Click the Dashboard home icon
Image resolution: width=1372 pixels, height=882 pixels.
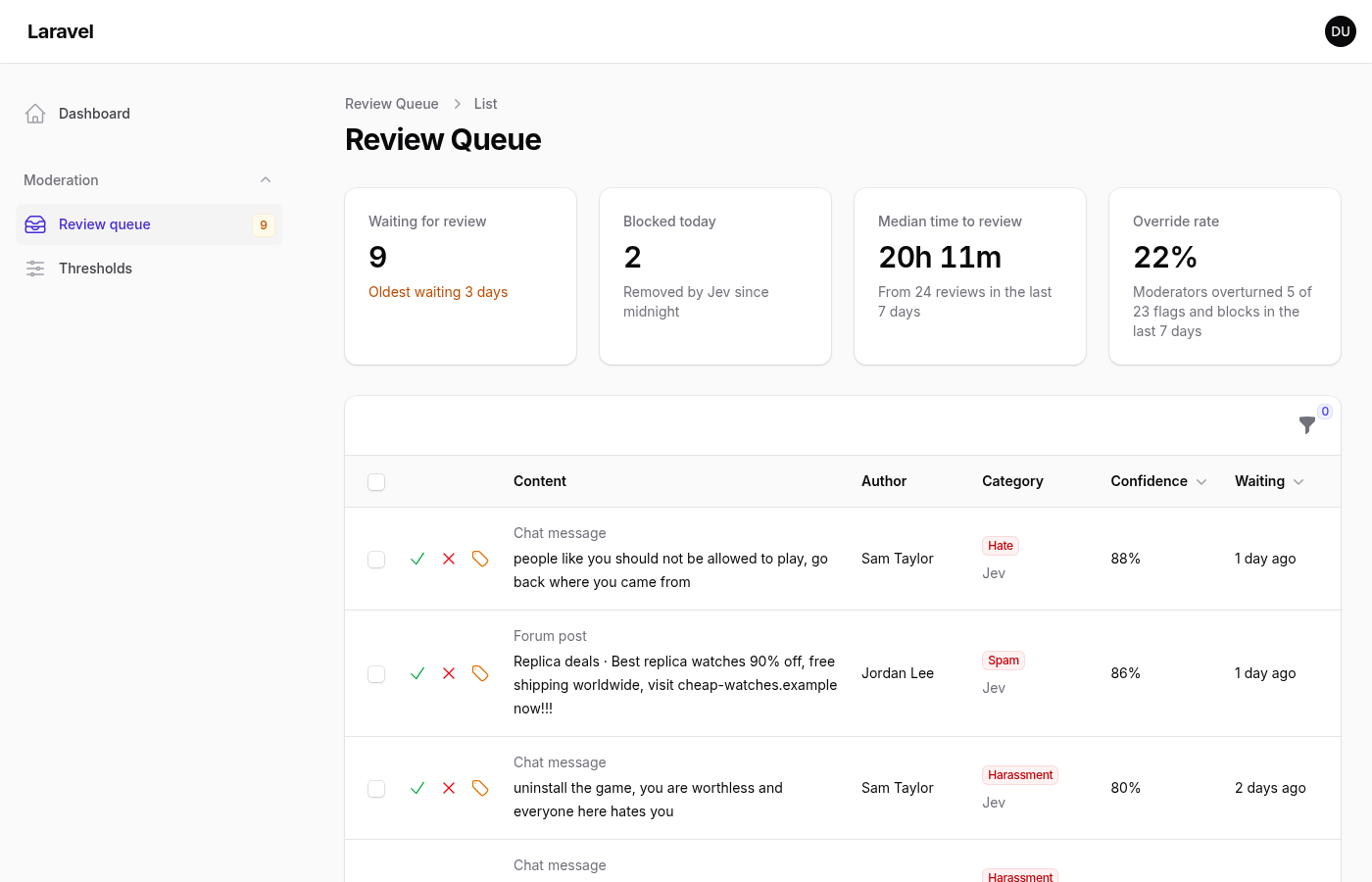(35, 114)
